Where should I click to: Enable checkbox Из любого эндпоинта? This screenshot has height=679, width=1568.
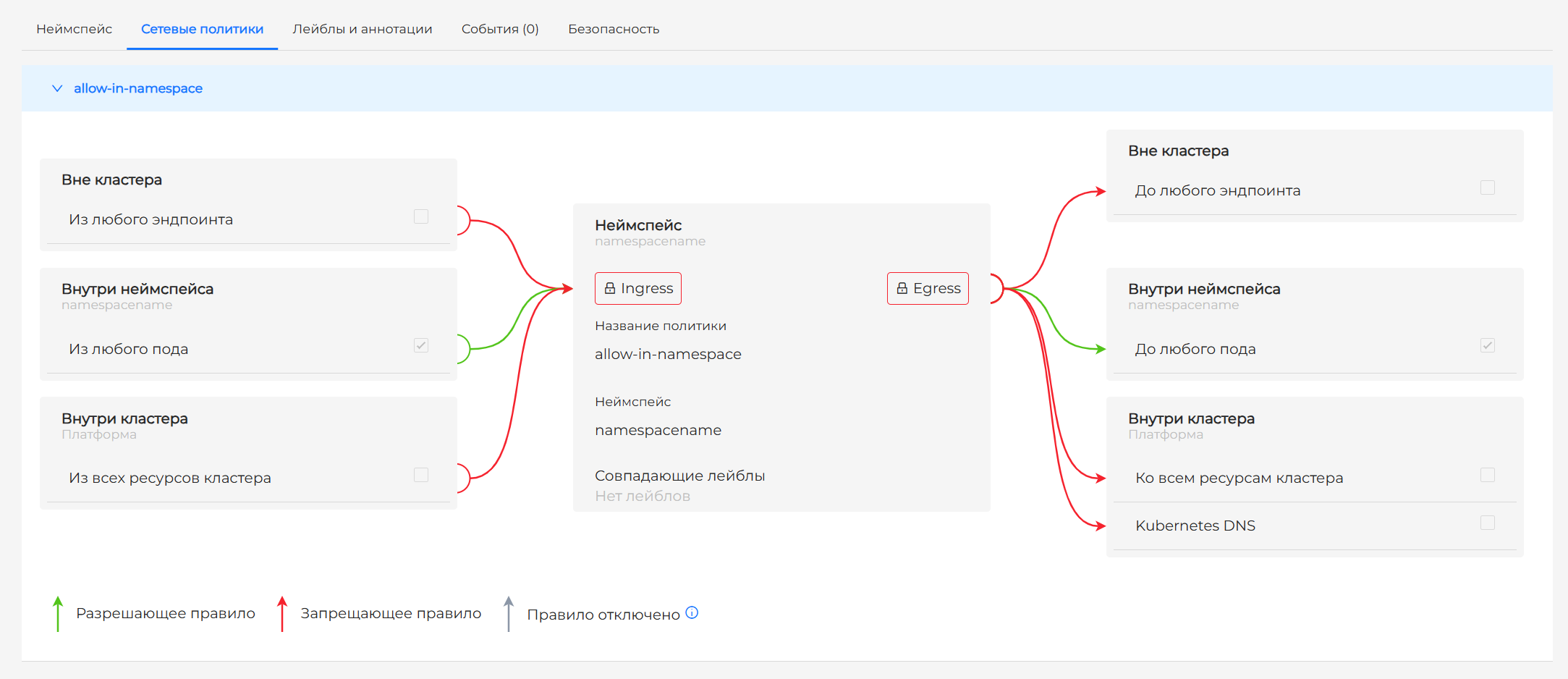pos(420,216)
